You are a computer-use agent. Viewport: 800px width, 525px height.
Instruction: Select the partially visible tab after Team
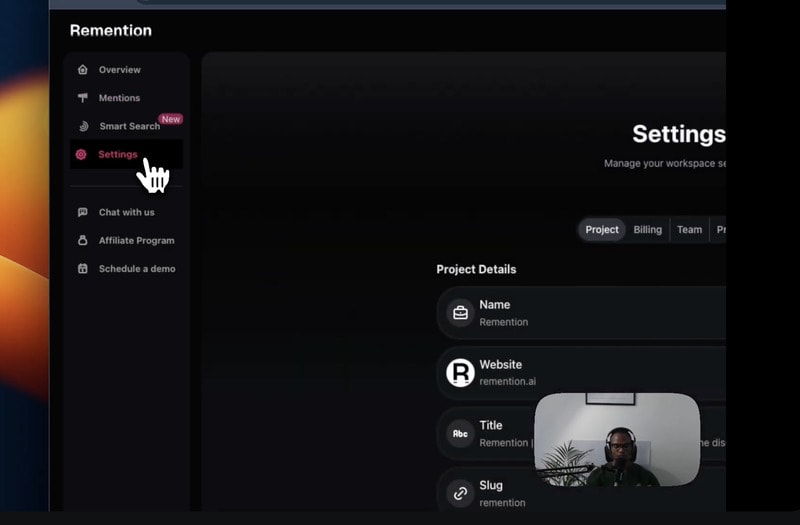[x=719, y=230]
